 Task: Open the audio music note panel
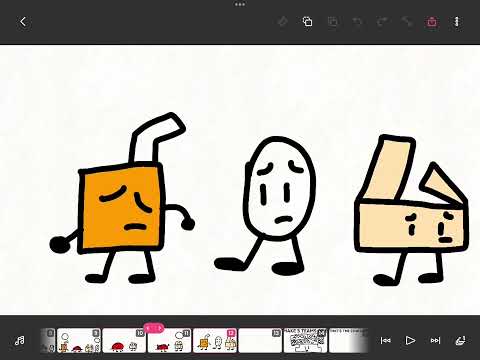click(20, 340)
